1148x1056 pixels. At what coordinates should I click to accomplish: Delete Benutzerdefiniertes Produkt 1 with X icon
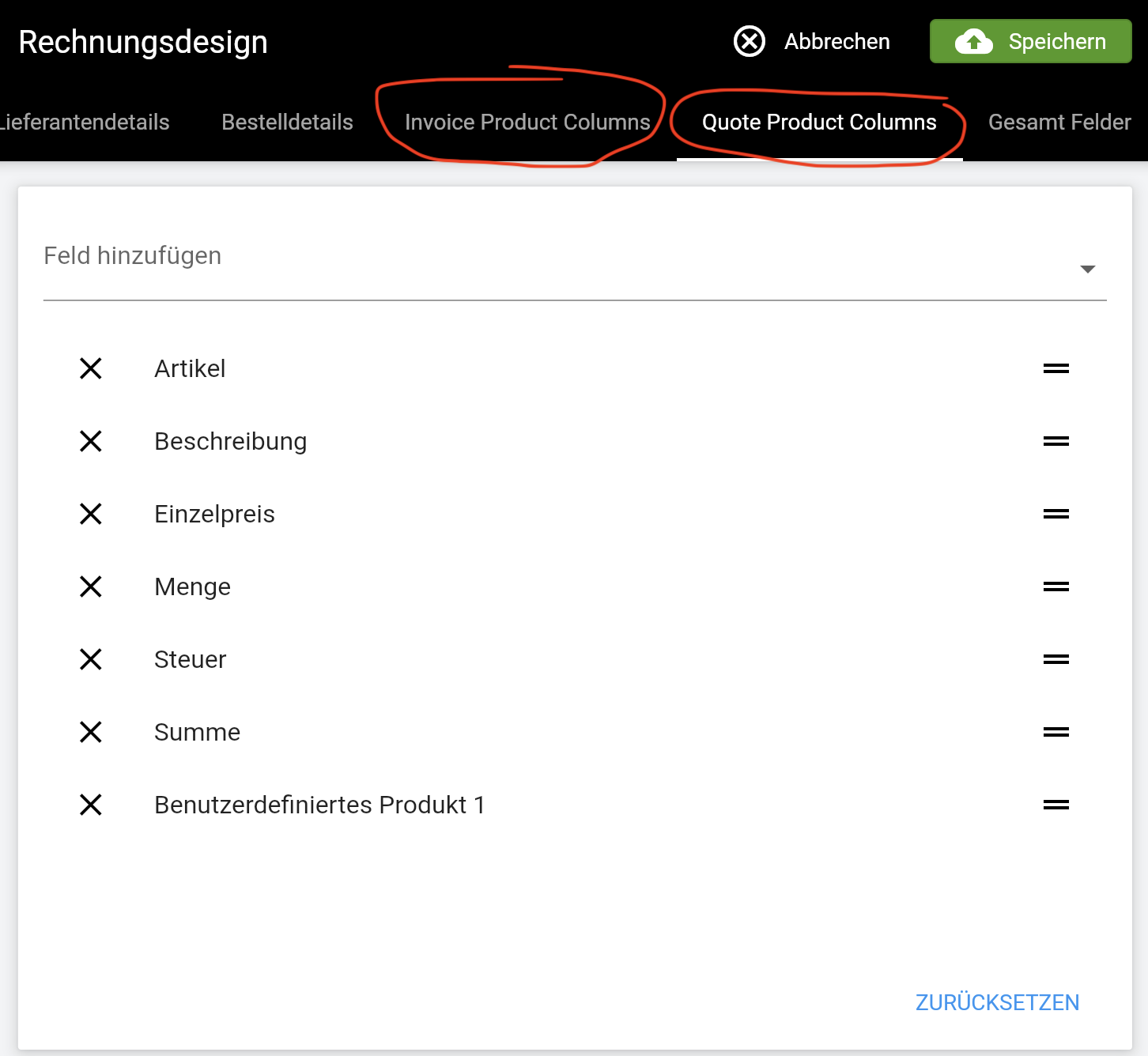[x=91, y=805]
